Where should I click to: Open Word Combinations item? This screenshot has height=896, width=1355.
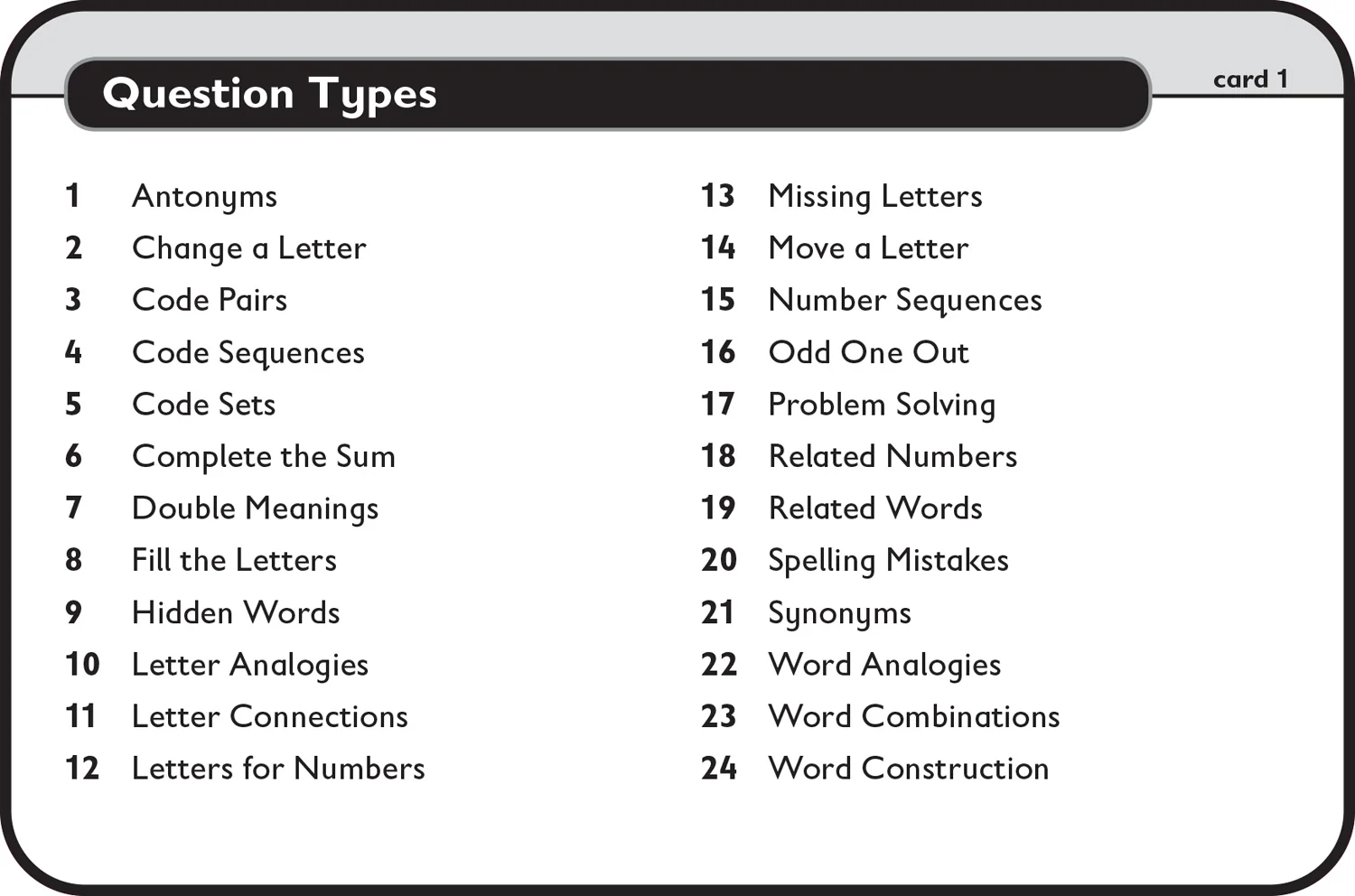(x=914, y=716)
